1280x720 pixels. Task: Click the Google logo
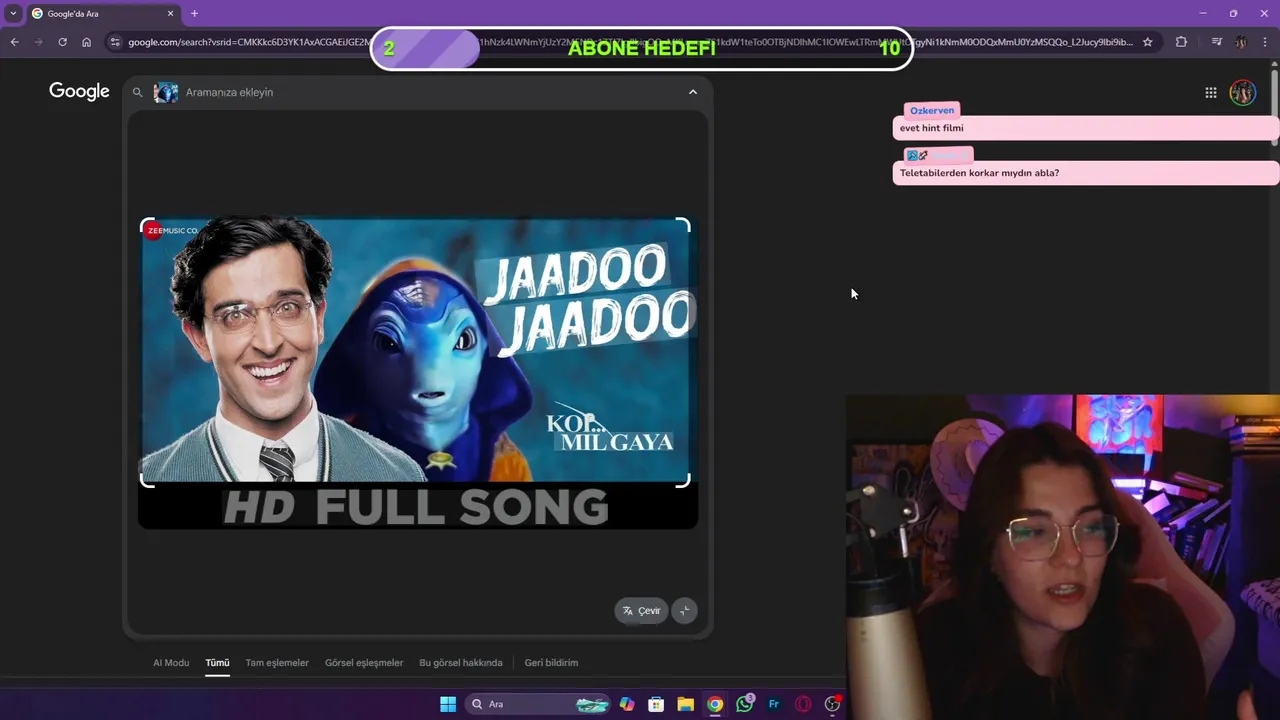coord(79,91)
